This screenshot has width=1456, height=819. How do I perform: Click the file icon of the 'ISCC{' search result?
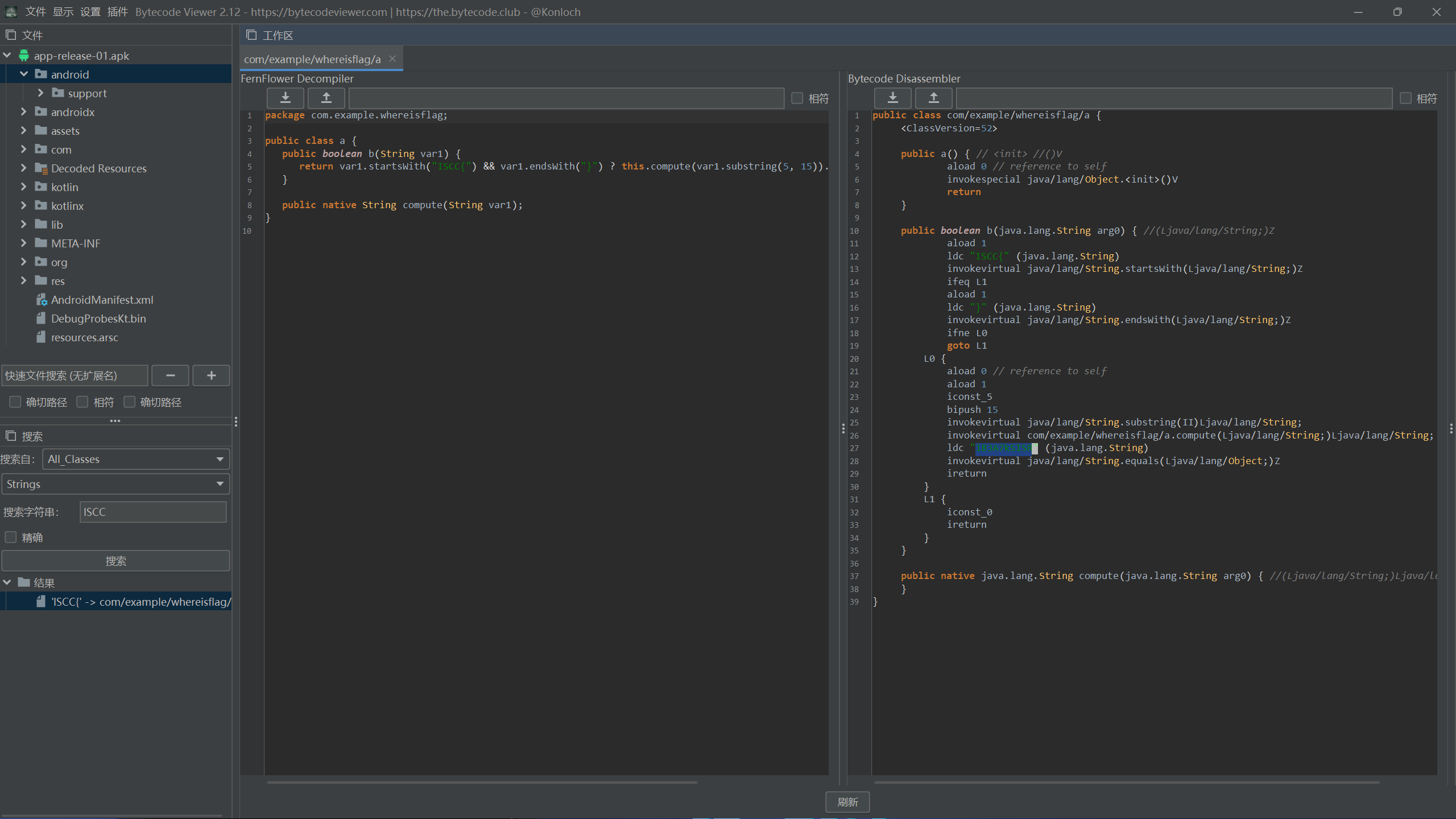coord(41,601)
